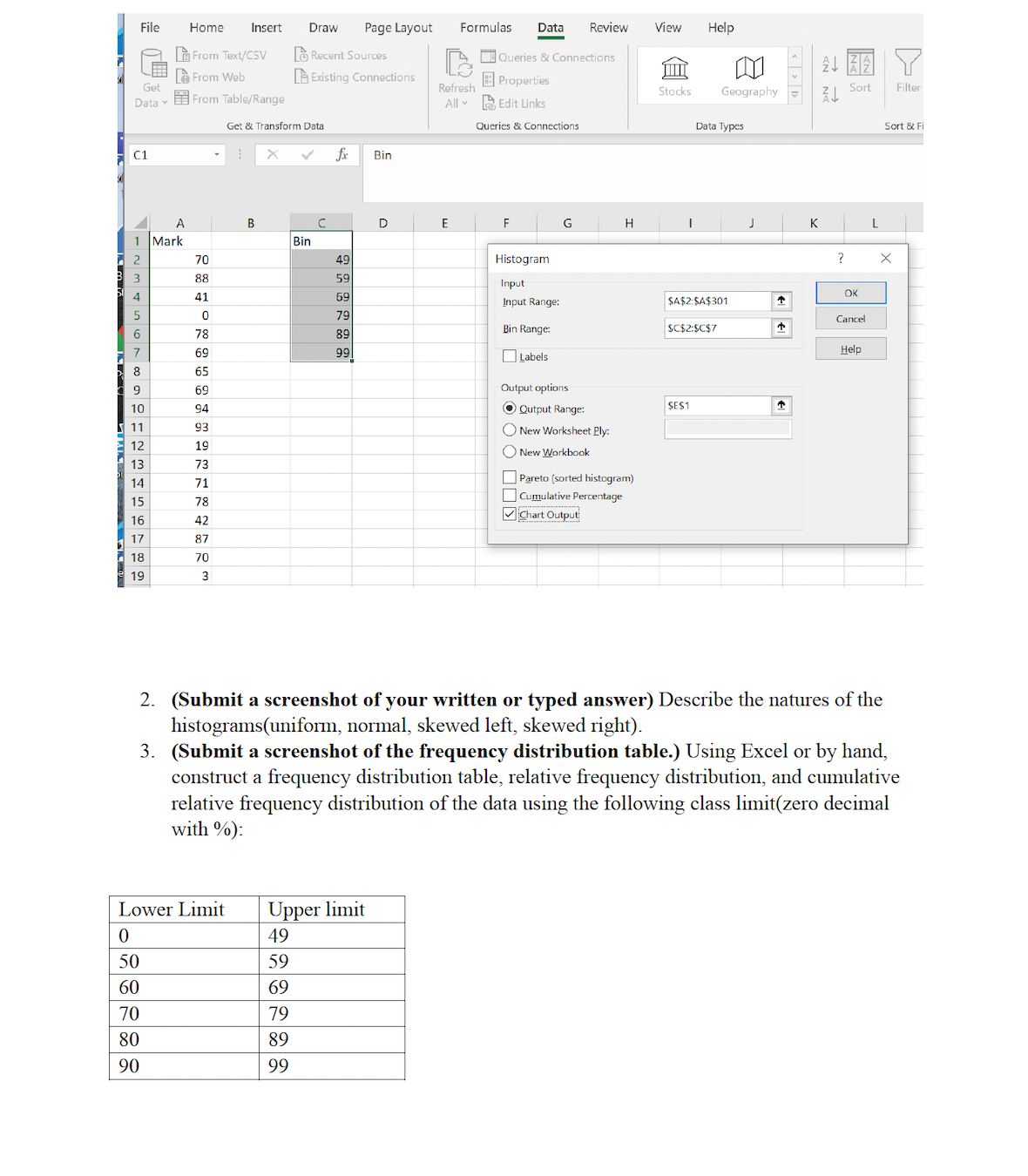Image resolution: width=1028 pixels, height=1176 pixels.
Task: Select the New Workbook radio button
Action: click(x=510, y=451)
